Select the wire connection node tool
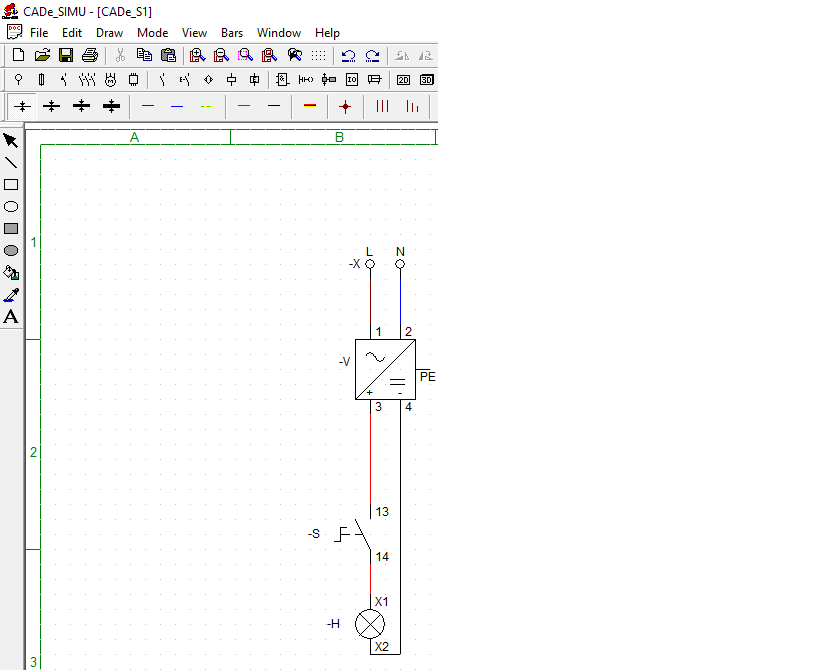Screen dimensions: 819x670 coord(345,107)
